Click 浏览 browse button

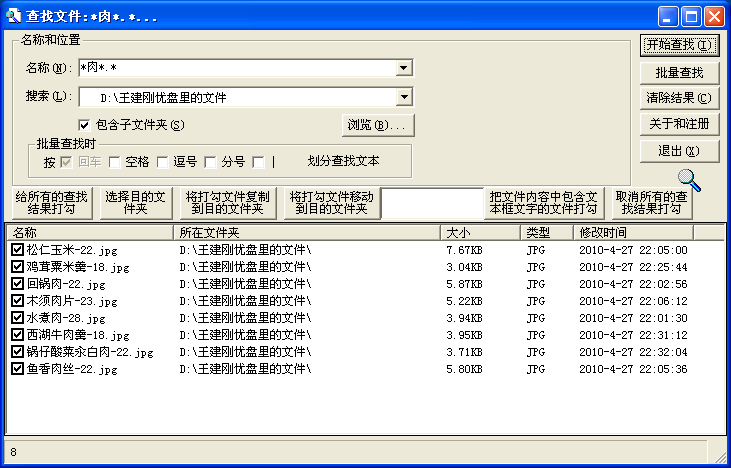pyautogui.click(x=378, y=125)
